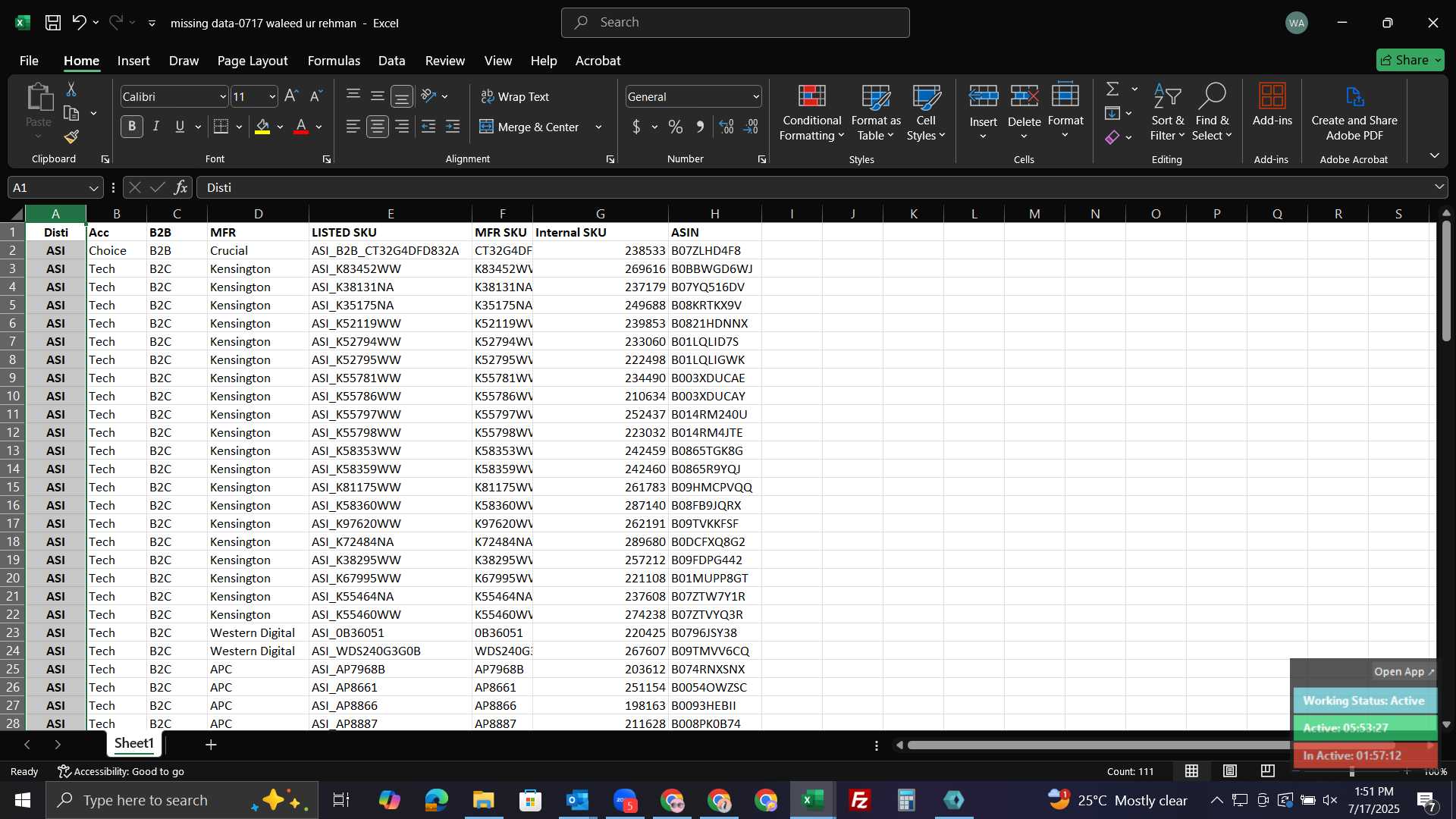Open the font size dropdown
The image size is (1456, 819).
pos(272,96)
